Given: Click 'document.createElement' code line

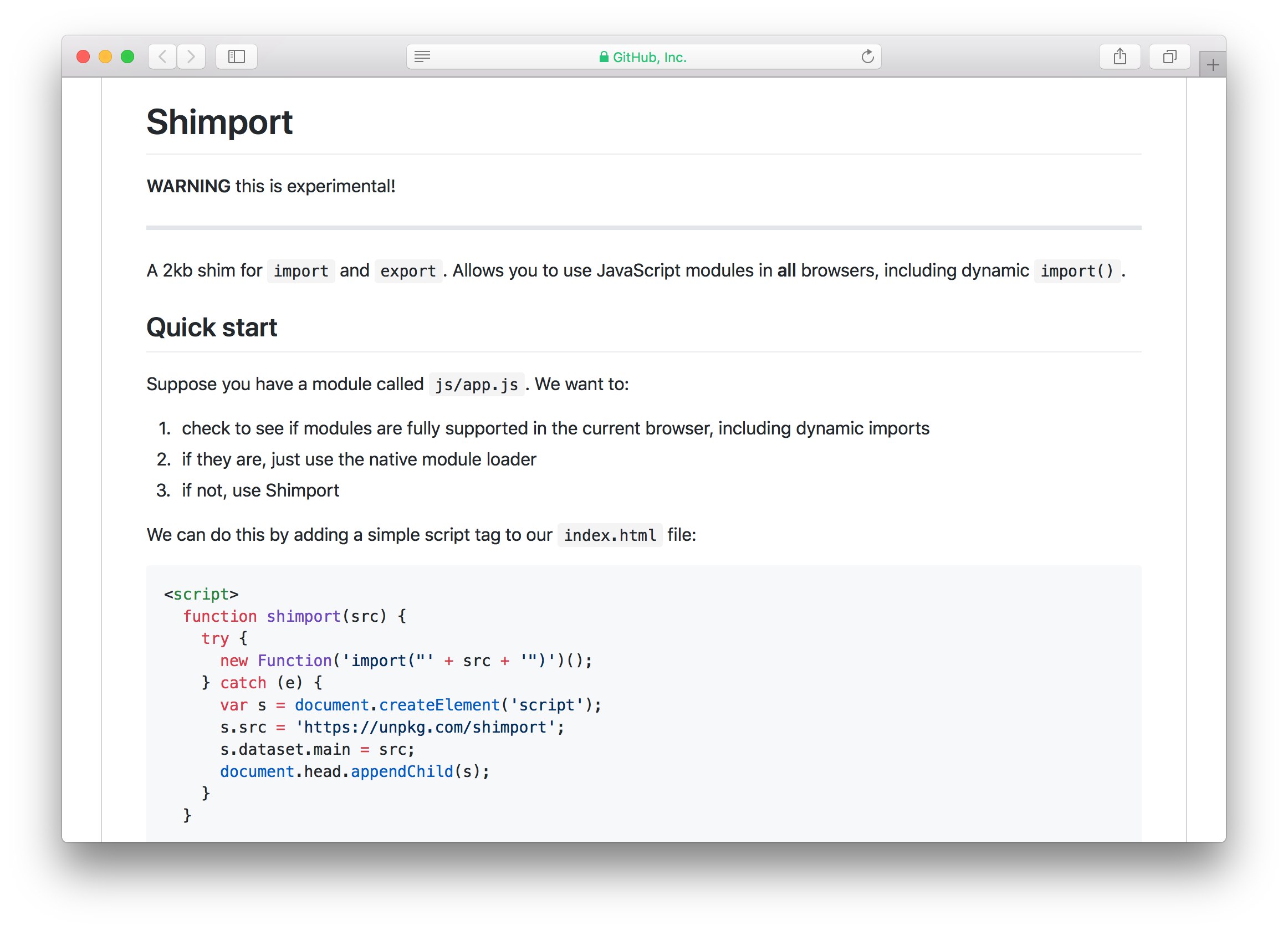Looking at the screenshot, I should point(411,704).
